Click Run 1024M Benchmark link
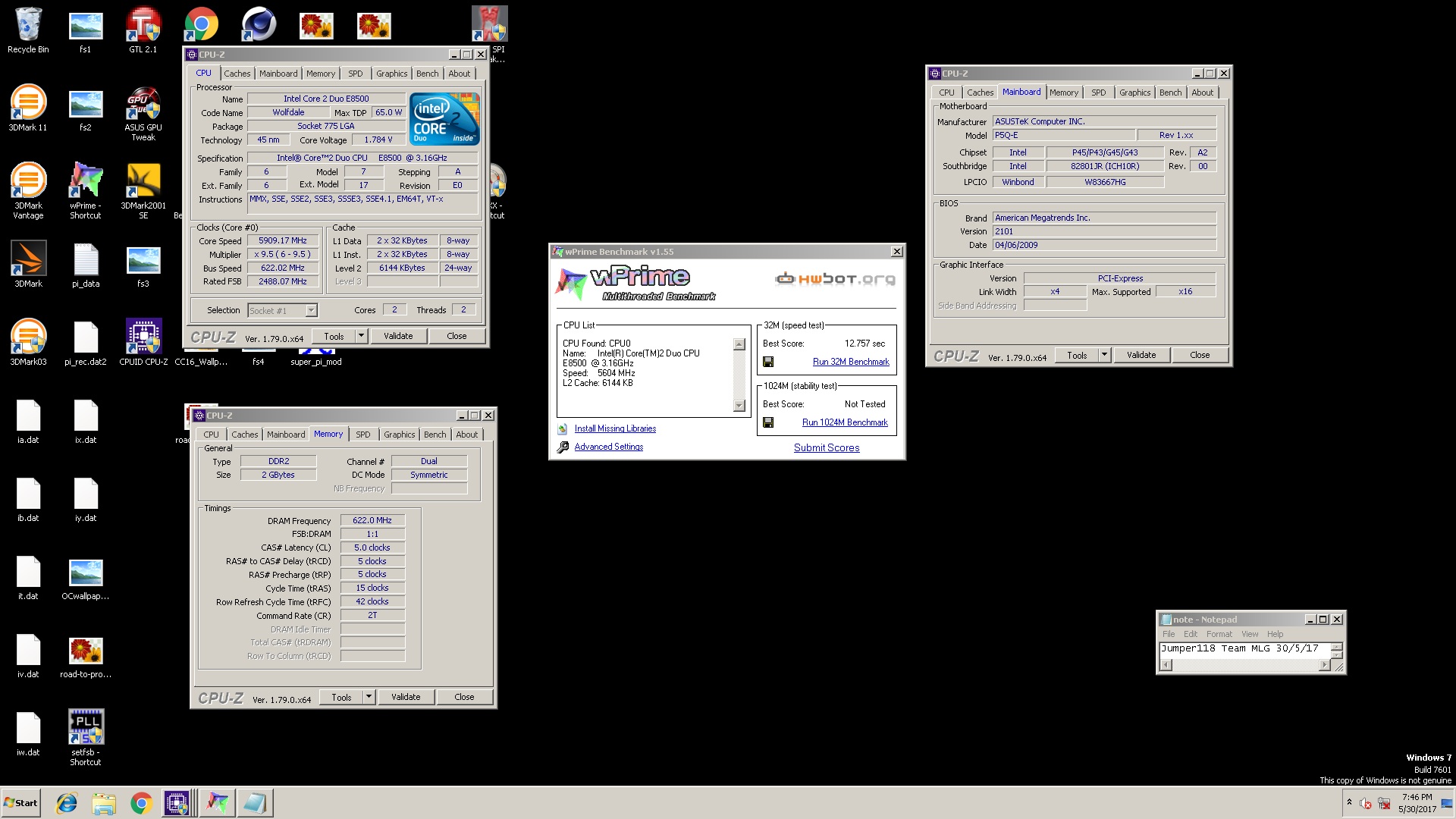The height and width of the screenshot is (819, 1456). click(x=845, y=423)
